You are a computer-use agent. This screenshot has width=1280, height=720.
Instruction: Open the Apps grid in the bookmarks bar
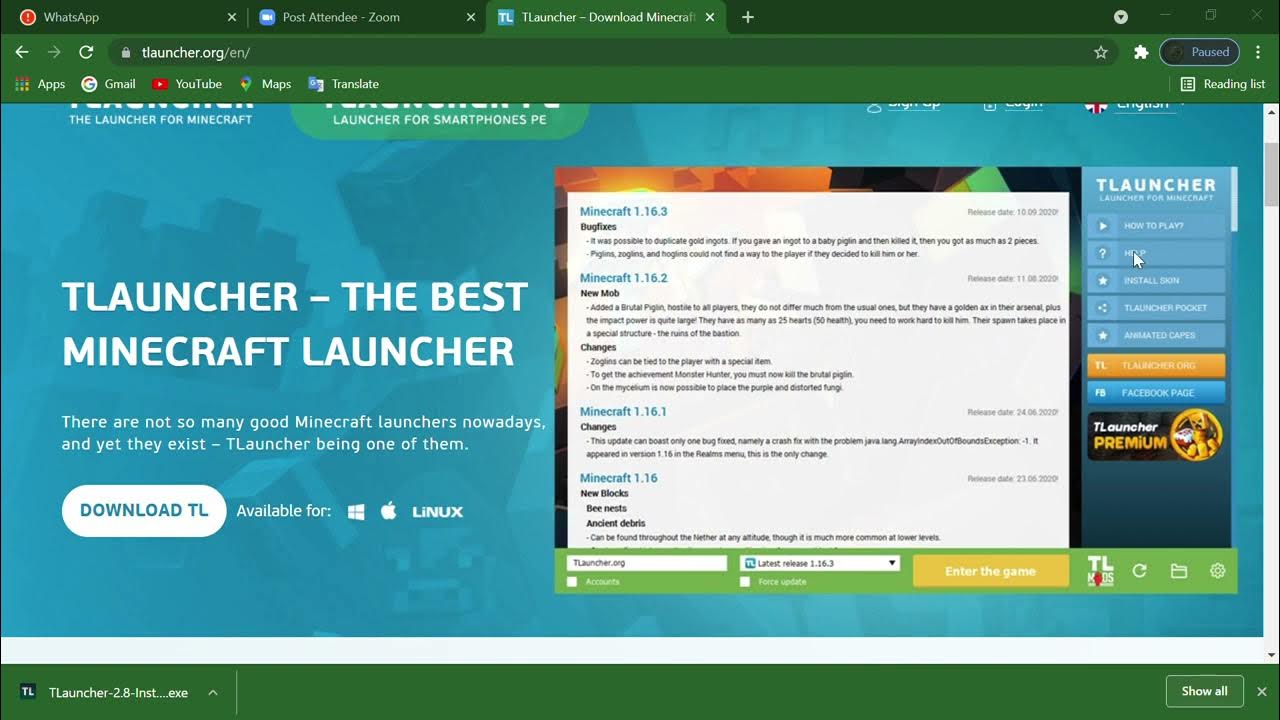[40, 84]
